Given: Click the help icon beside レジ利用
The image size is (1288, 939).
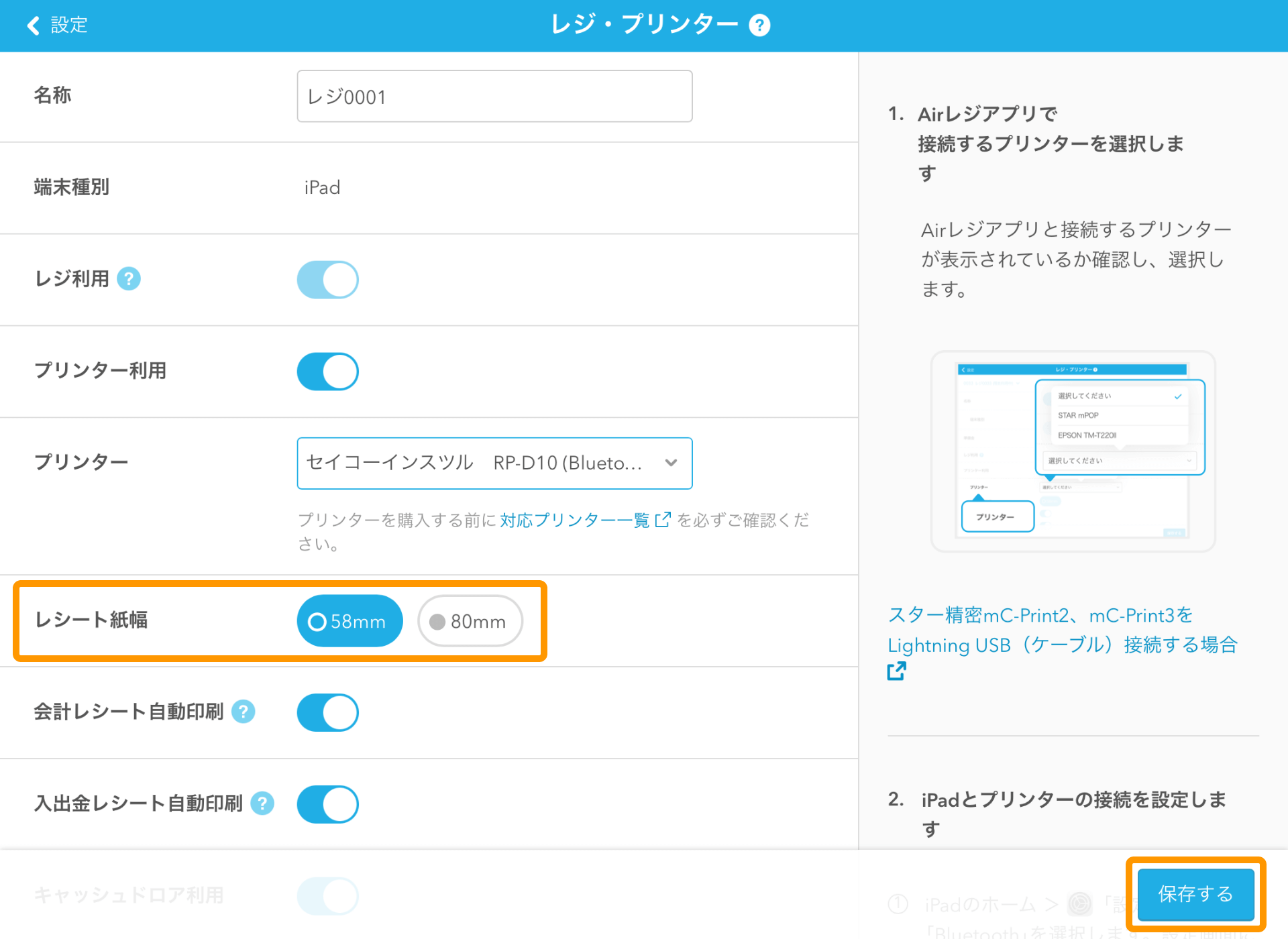Looking at the screenshot, I should point(130,279).
